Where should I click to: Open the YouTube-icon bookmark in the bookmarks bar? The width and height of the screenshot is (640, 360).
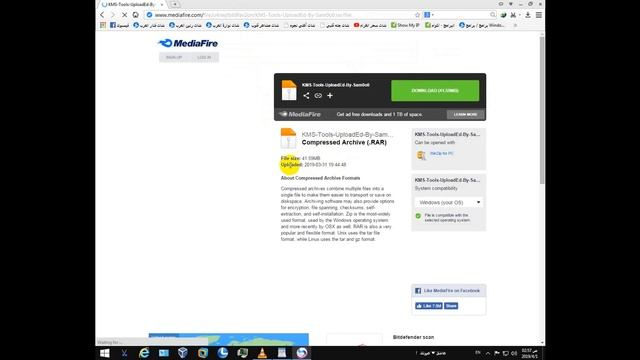click(370, 25)
